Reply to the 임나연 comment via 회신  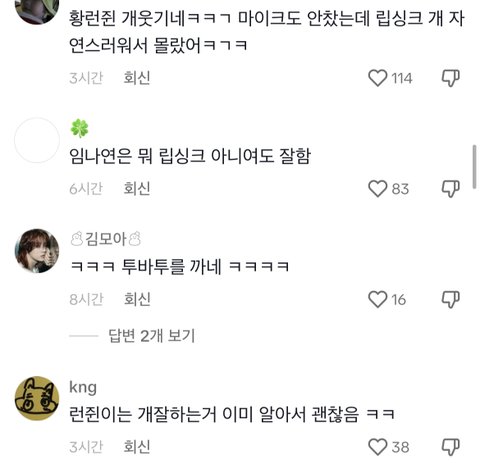(x=137, y=189)
